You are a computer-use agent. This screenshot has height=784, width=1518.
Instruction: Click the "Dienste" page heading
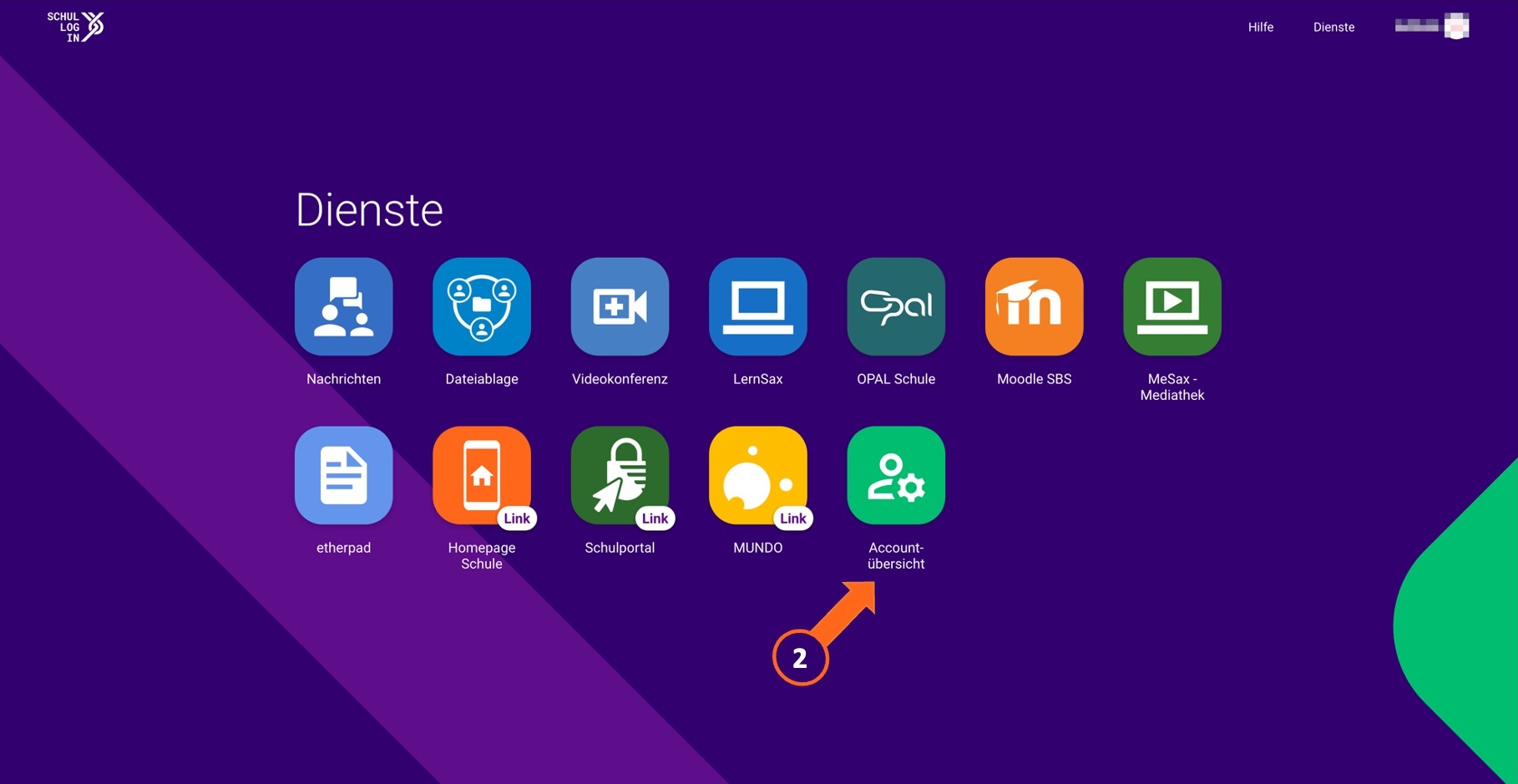point(369,210)
